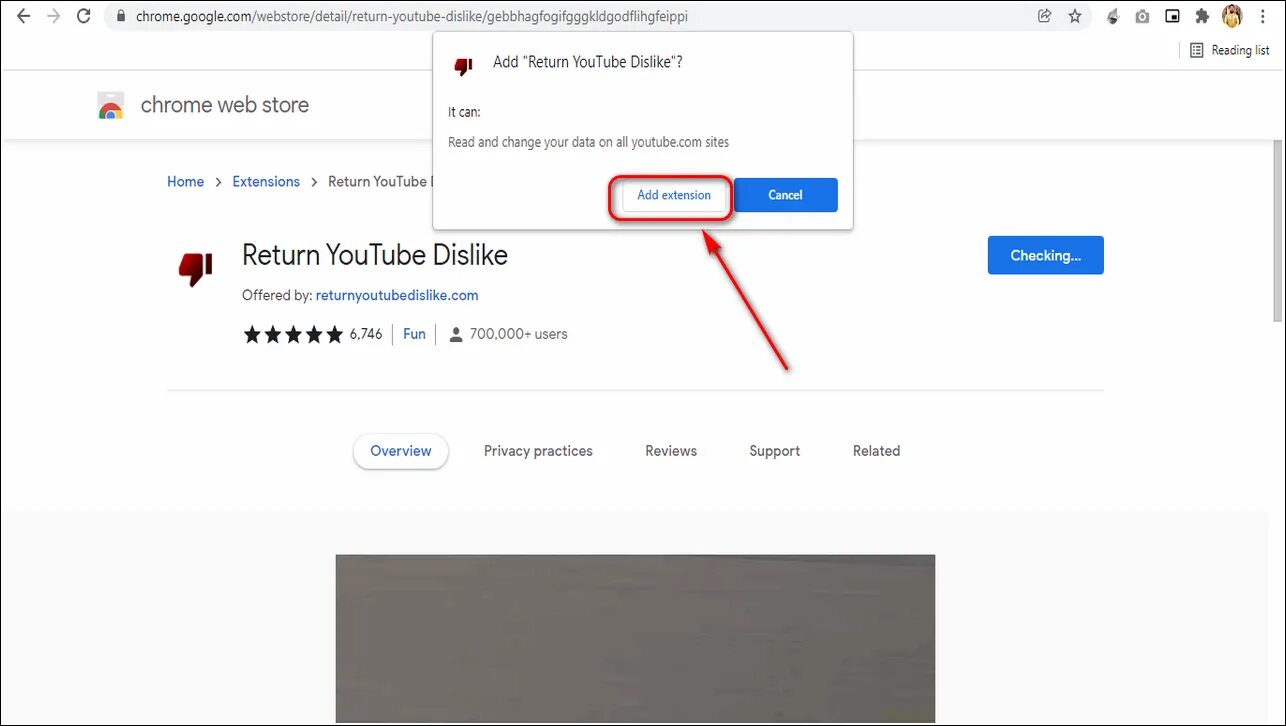Click the 6,746 ratings count

pos(366,334)
